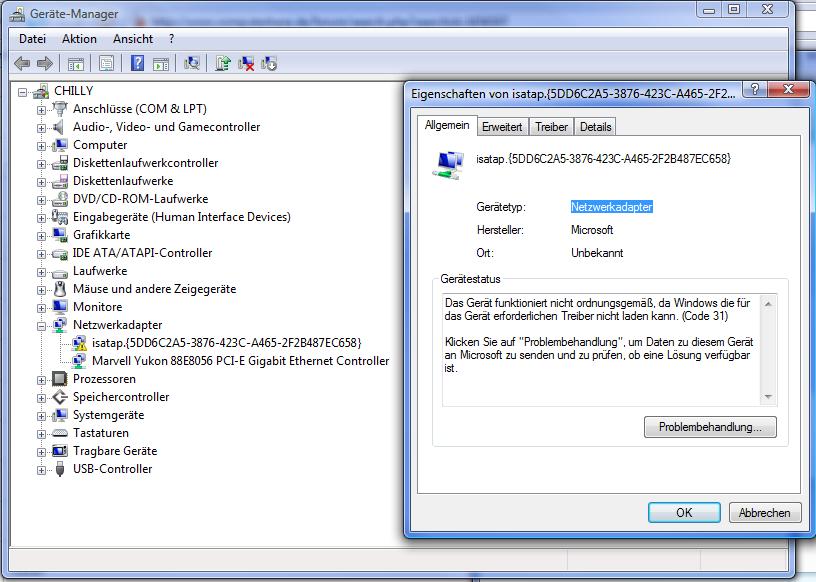The height and width of the screenshot is (582, 816).
Task: Expand the Laufwerke node
Action: pos(41,272)
